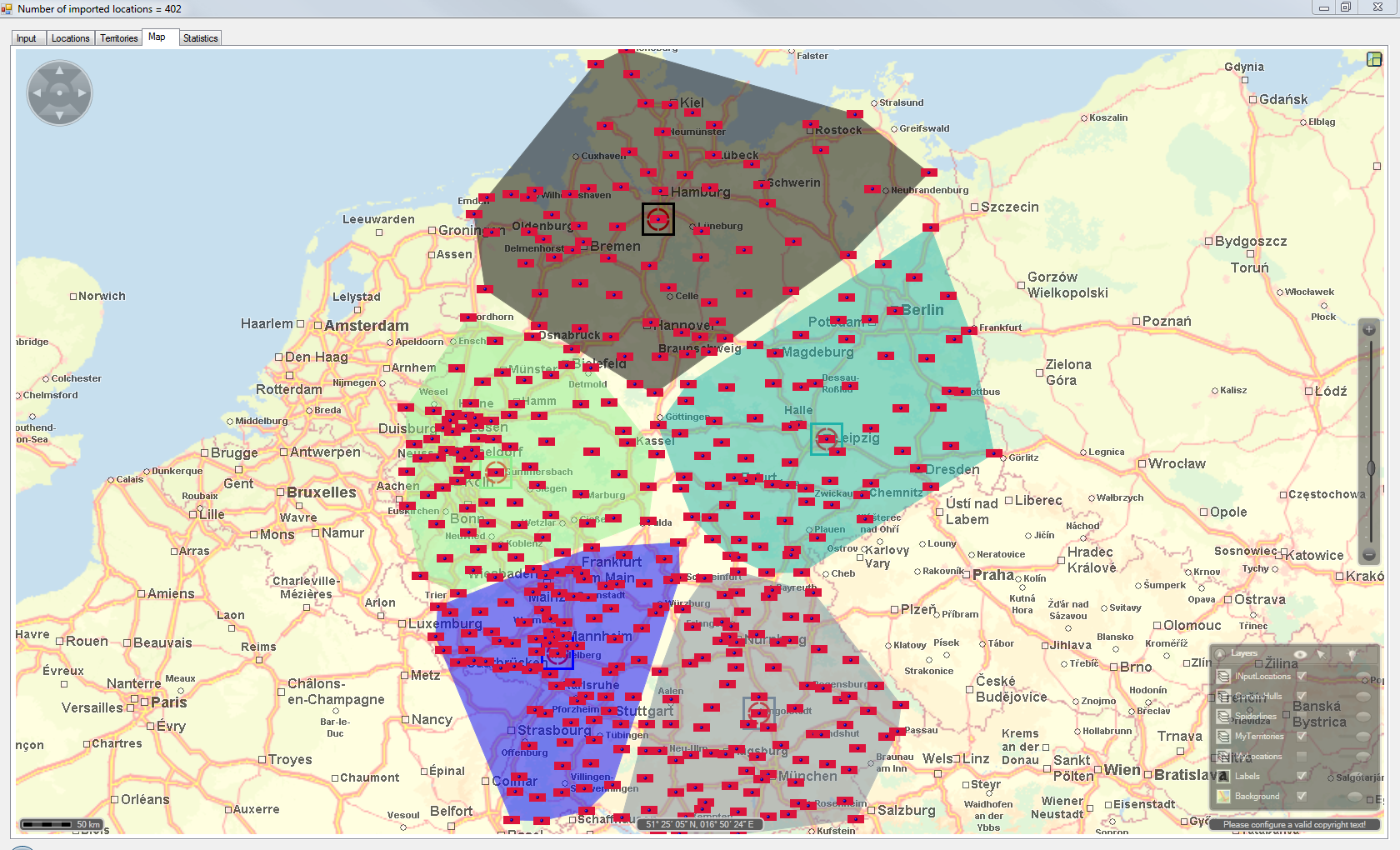Enable the Spiderlines layer checkbox
Image resolution: width=1400 pixels, height=850 pixels.
pyautogui.click(x=1302, y=716)
